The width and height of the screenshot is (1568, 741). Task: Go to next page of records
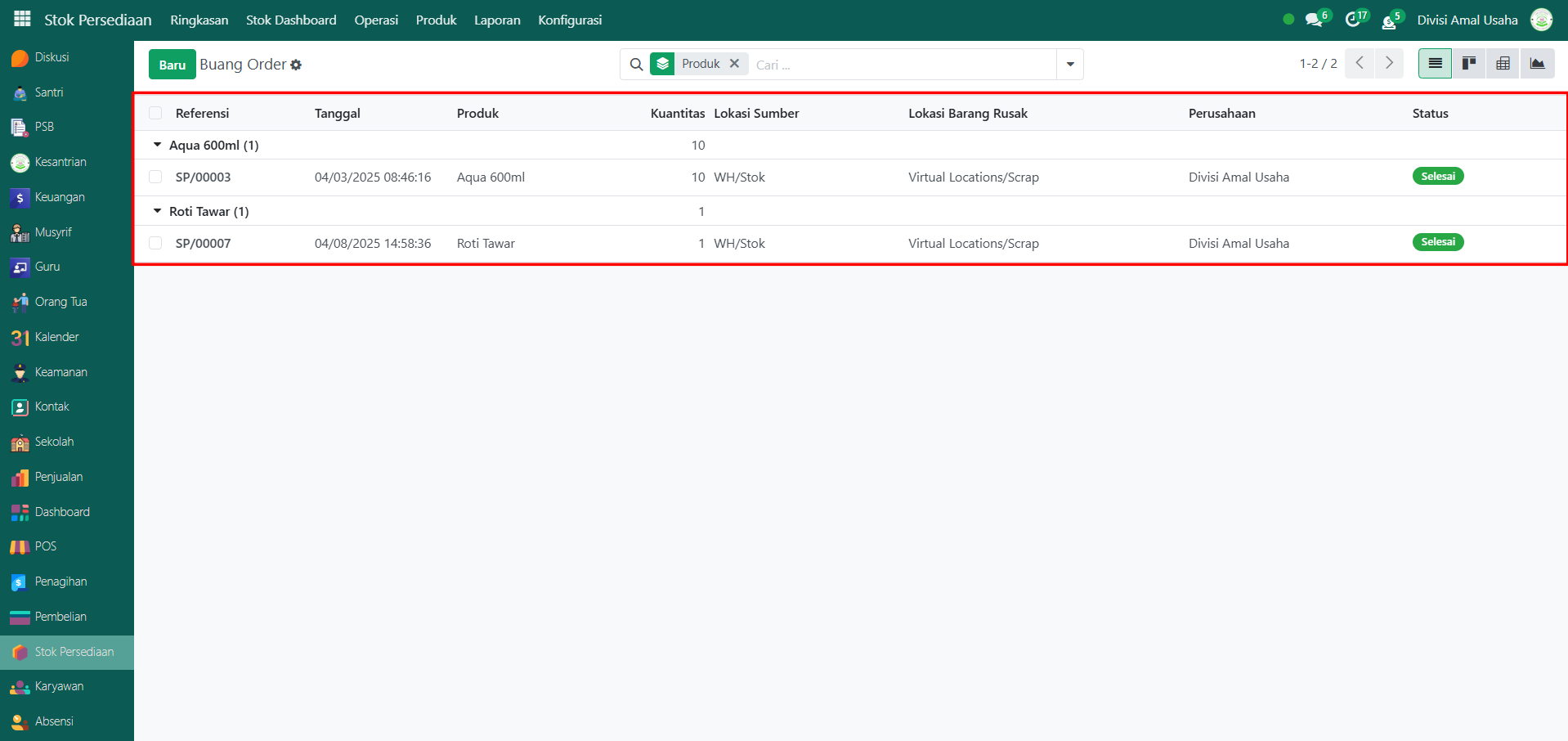[x=1389, y=64]
